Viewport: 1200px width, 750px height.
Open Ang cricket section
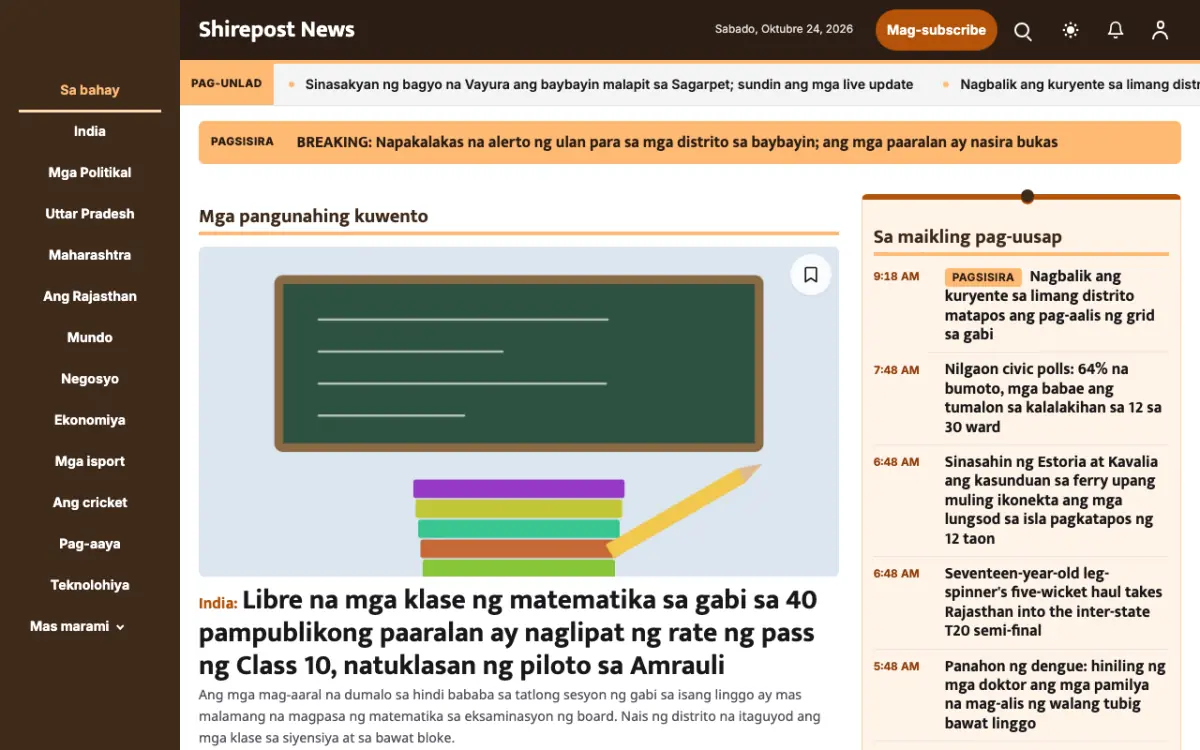coord(90,502)
